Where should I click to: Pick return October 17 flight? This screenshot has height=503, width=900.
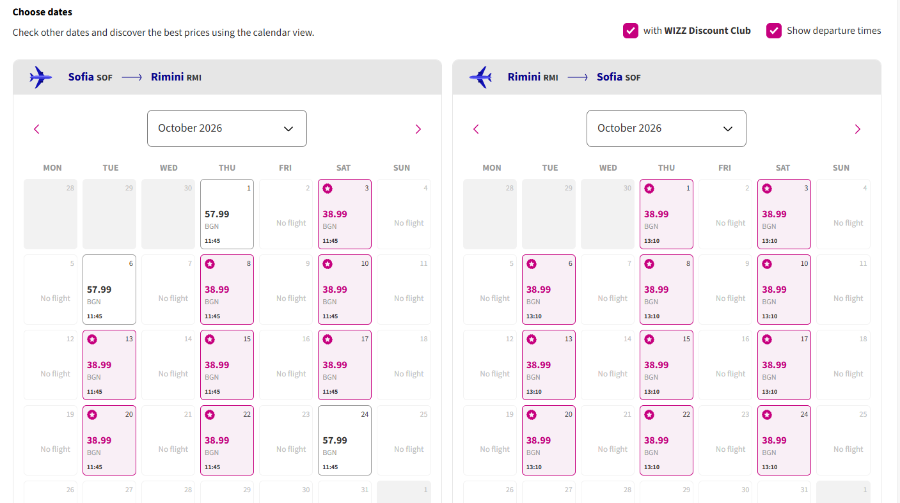click(x=784, y=365)
